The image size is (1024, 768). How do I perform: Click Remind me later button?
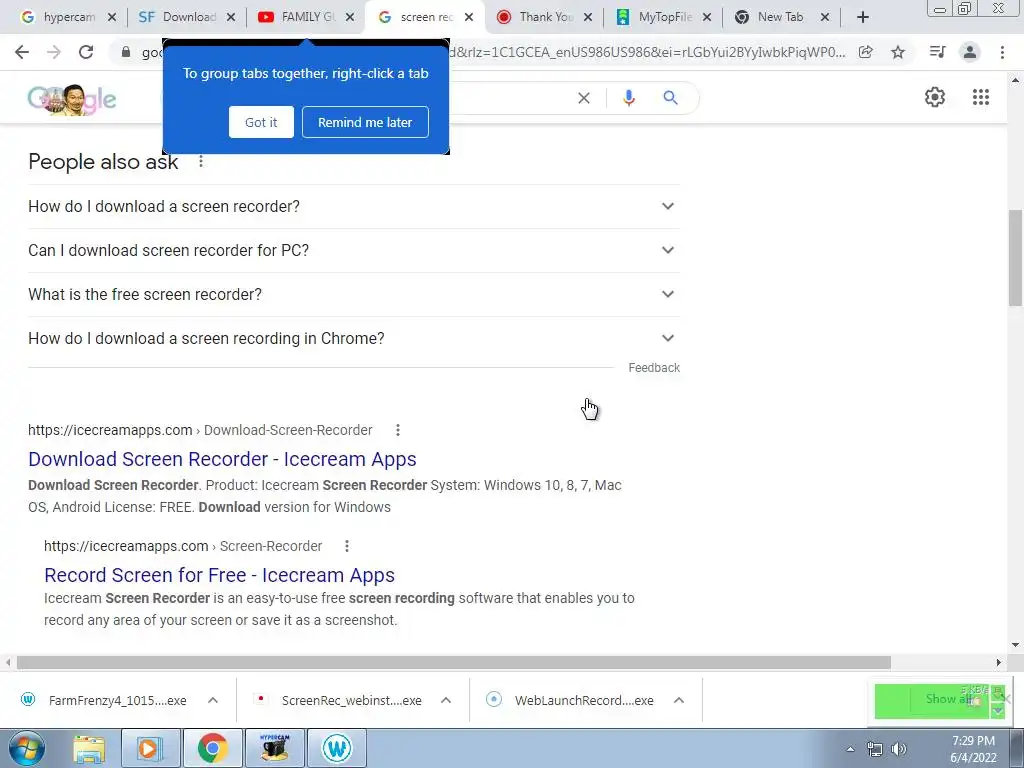pos(365,122)
